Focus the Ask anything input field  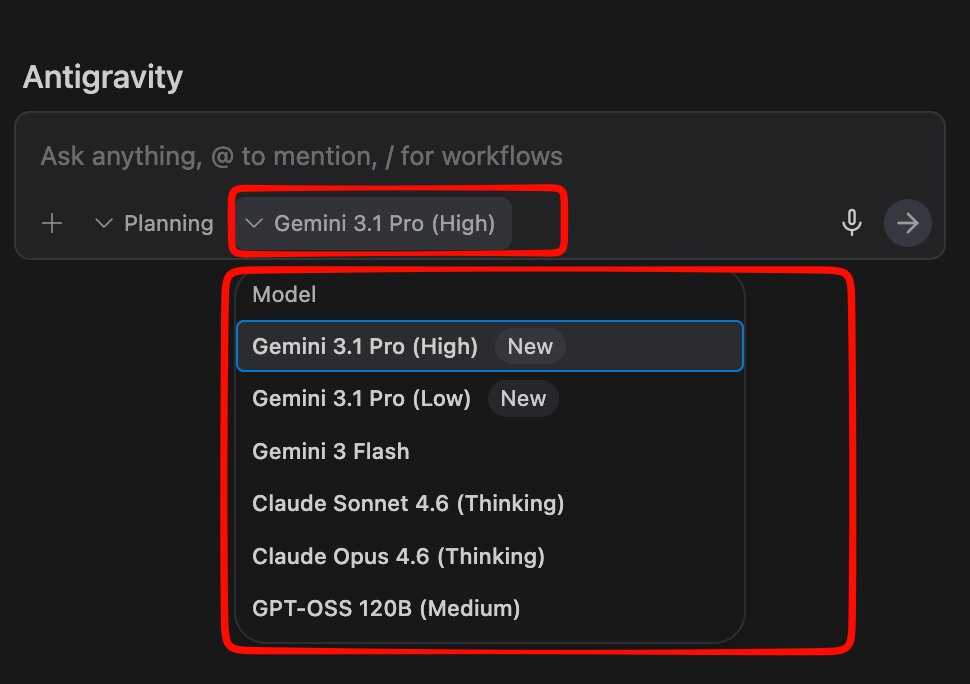[x=400, y=156]
